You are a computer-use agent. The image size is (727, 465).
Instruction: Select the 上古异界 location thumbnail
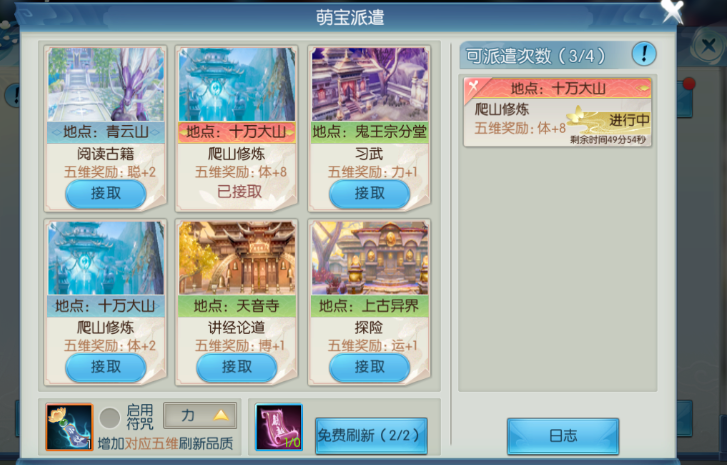(370, 258)
